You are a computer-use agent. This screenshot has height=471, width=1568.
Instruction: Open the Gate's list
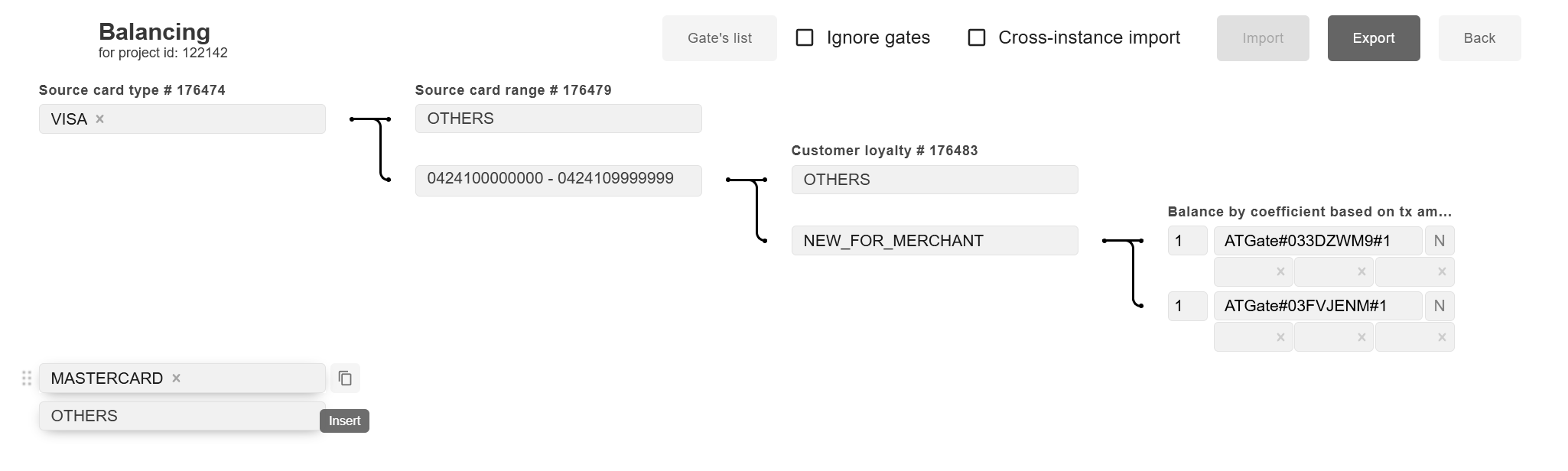(719, 38)
